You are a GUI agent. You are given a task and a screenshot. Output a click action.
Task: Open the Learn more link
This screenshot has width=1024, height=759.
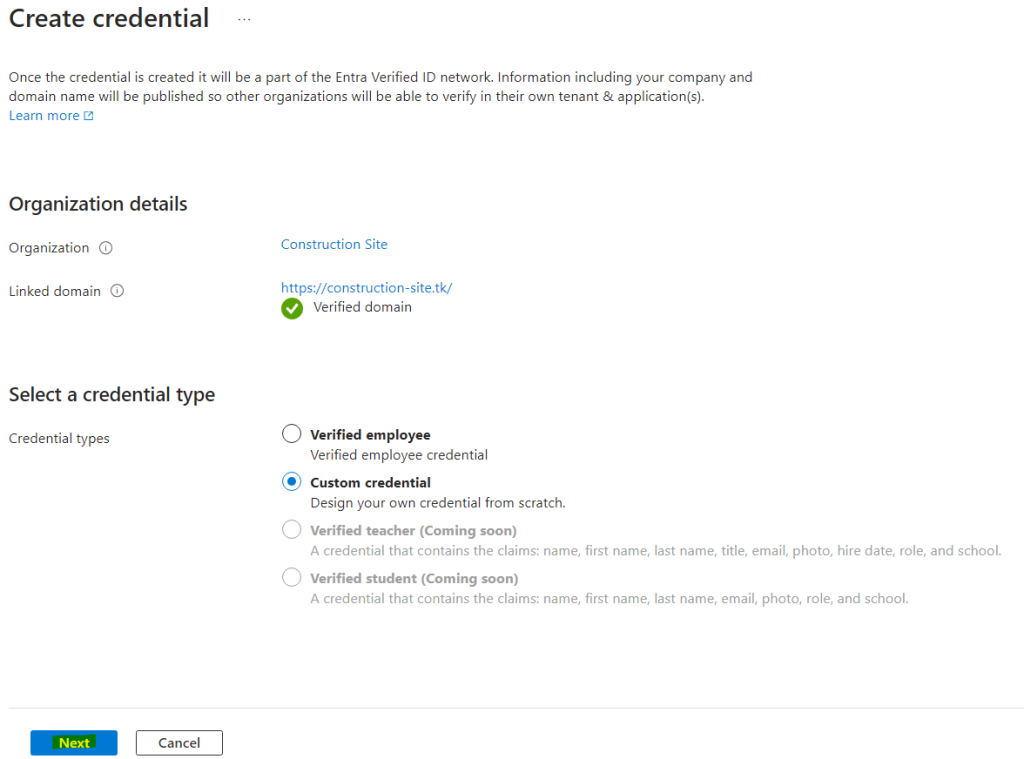(44, 116)
